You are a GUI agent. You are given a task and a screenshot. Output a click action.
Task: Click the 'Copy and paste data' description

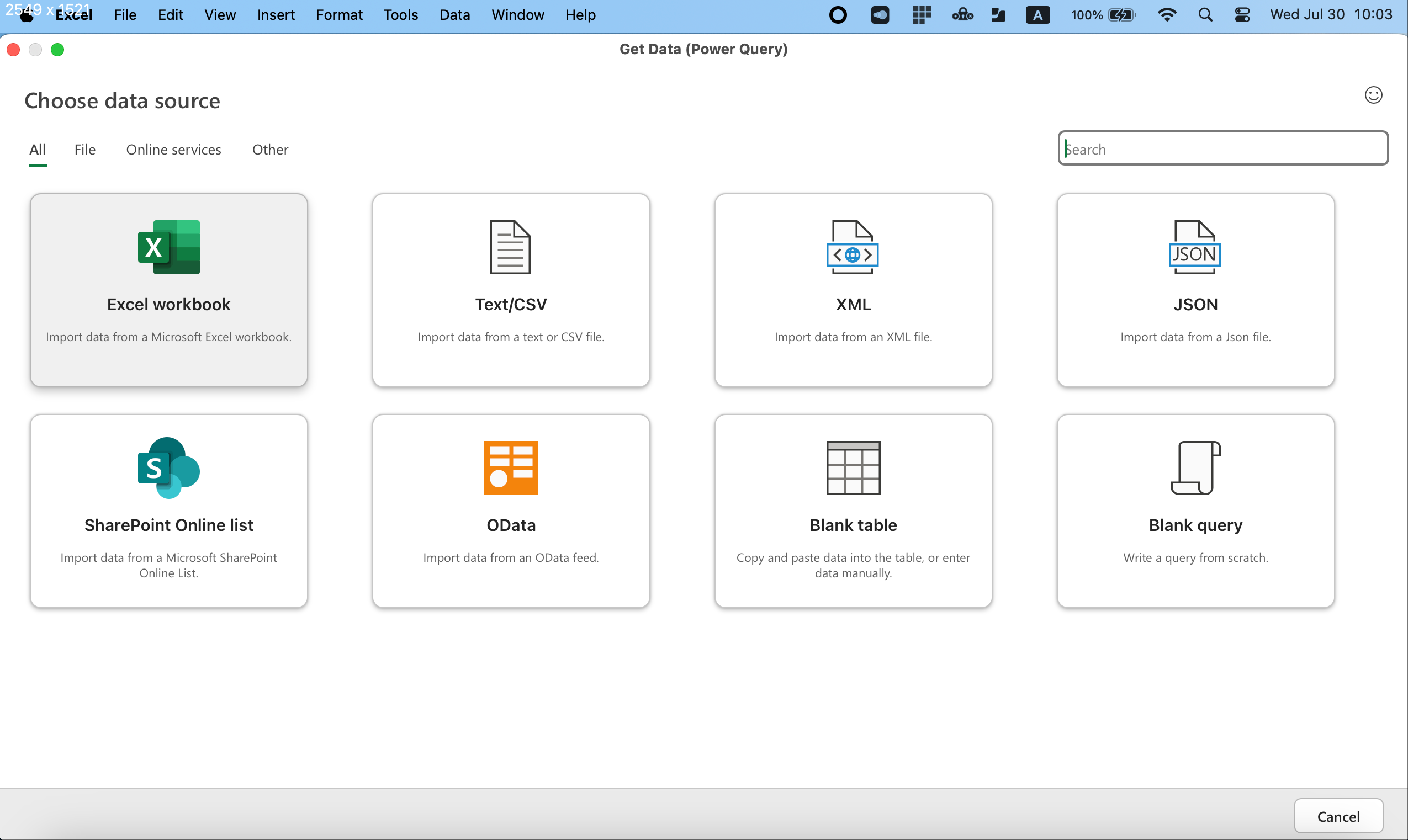coord(853,565)
